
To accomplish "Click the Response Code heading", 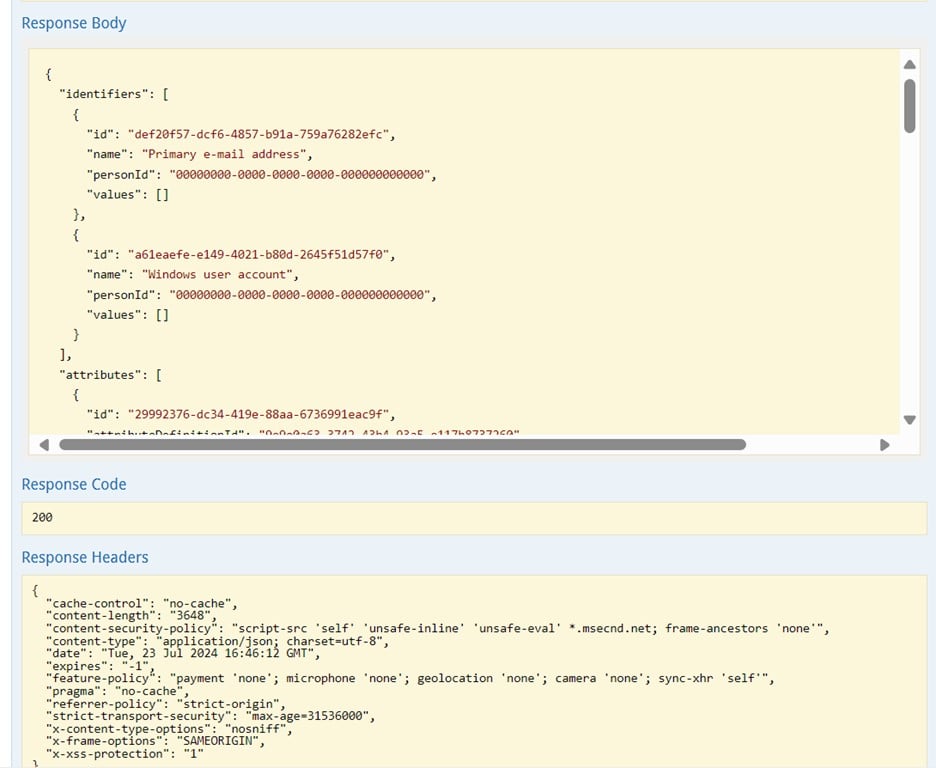I will 74,484.
